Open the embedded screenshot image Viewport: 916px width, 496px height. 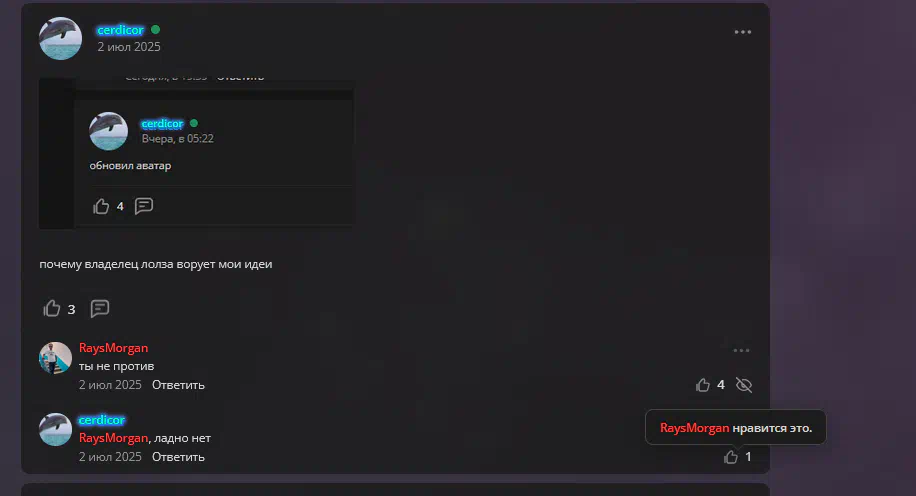(x=196, y=153)
